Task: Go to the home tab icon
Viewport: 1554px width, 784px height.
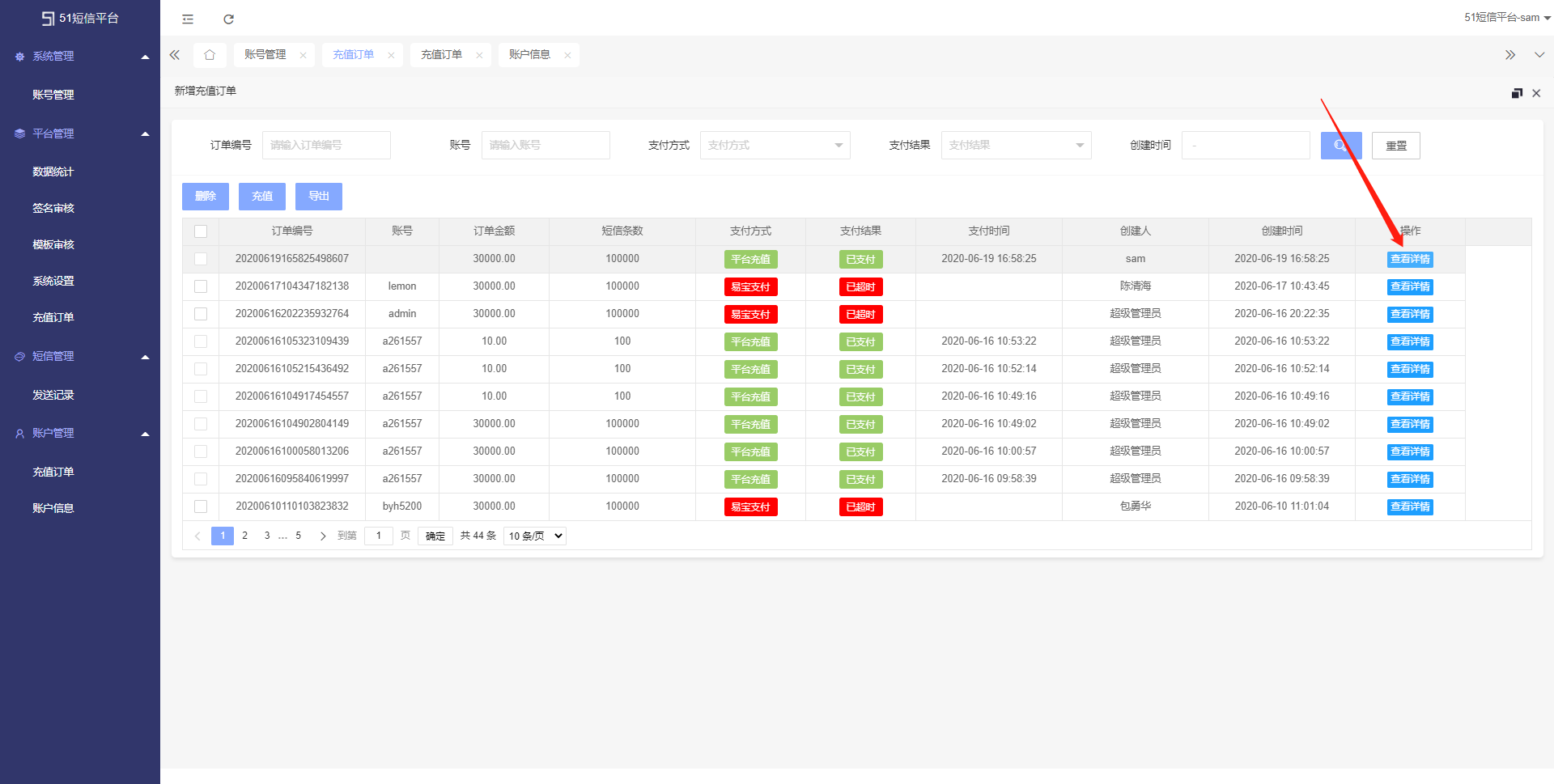Action: pos(210,55)
